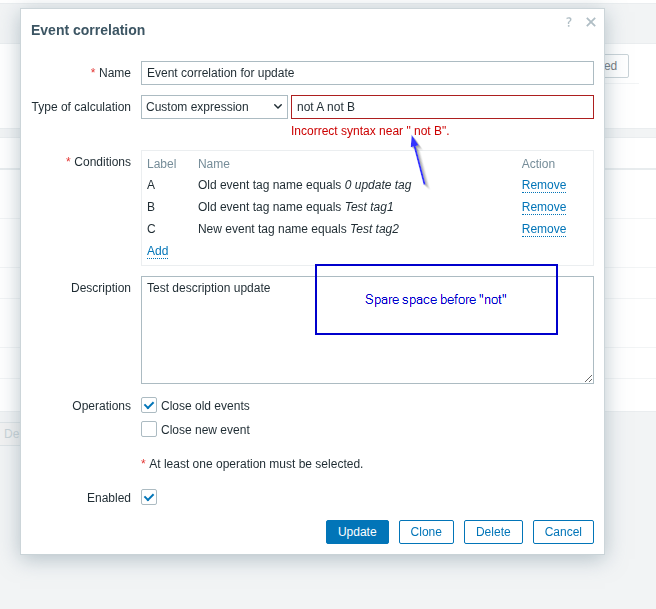Cancel the event correlation dialog

[563, 532]
